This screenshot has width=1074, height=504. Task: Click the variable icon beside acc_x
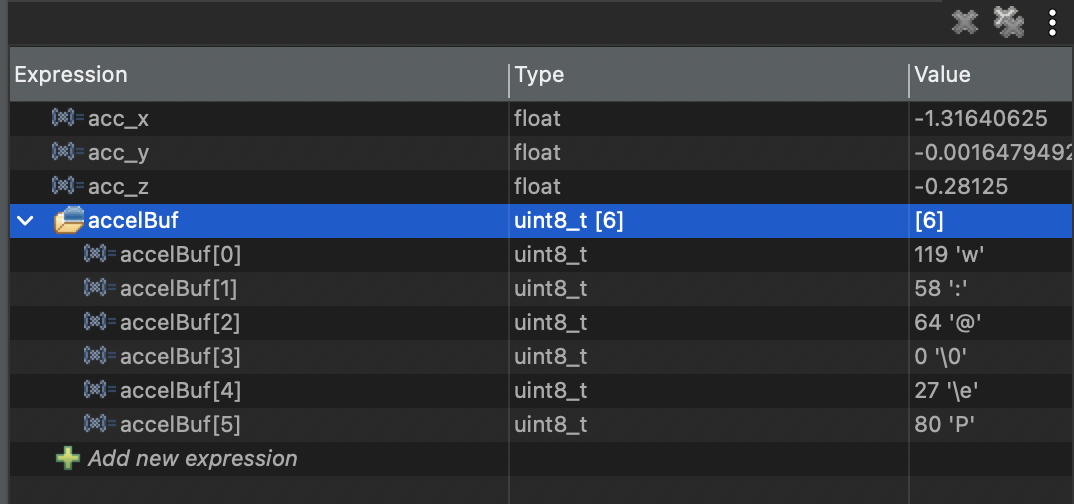coord(67,119)
